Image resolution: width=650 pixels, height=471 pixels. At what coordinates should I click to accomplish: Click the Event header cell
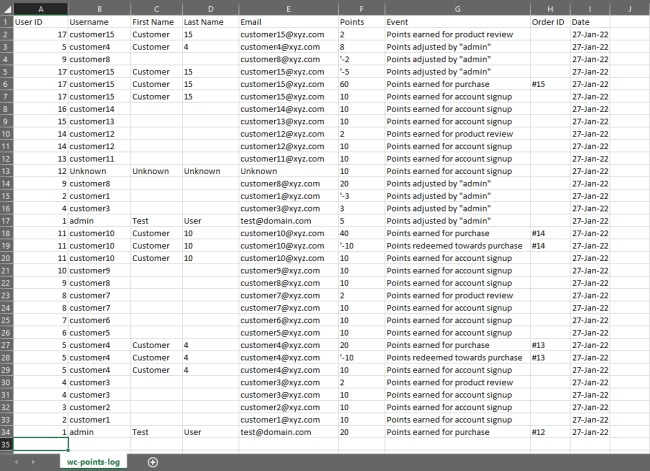tap(457, 22)
